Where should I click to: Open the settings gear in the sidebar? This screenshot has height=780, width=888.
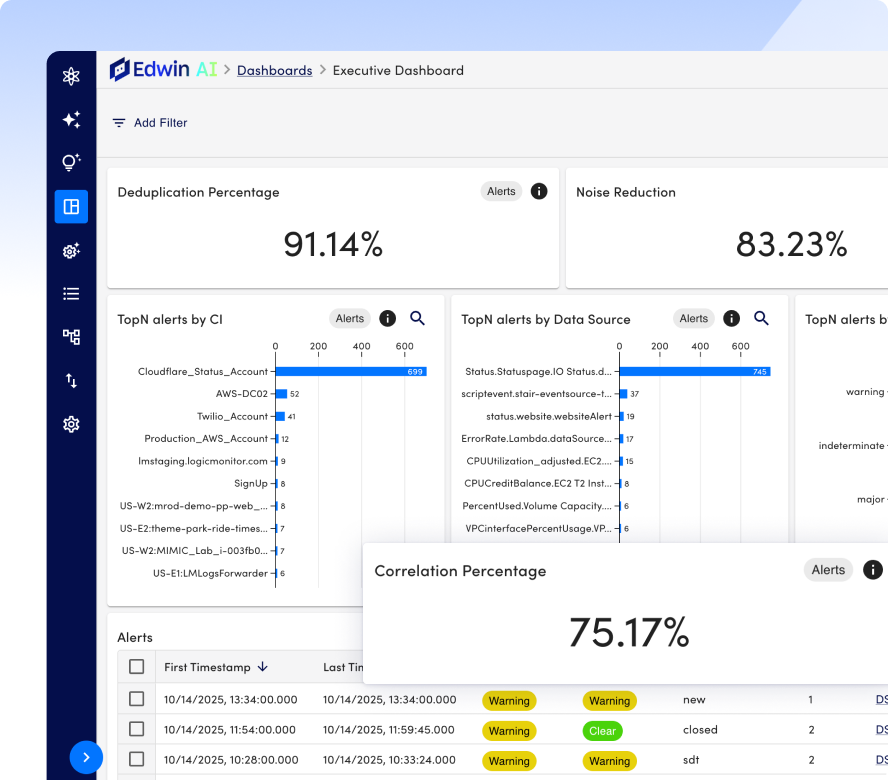(71, 424)
